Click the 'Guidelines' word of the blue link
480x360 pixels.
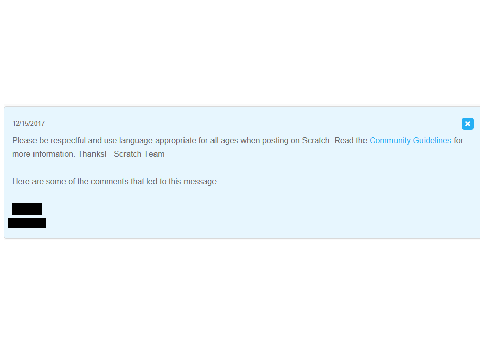[432, 140]
